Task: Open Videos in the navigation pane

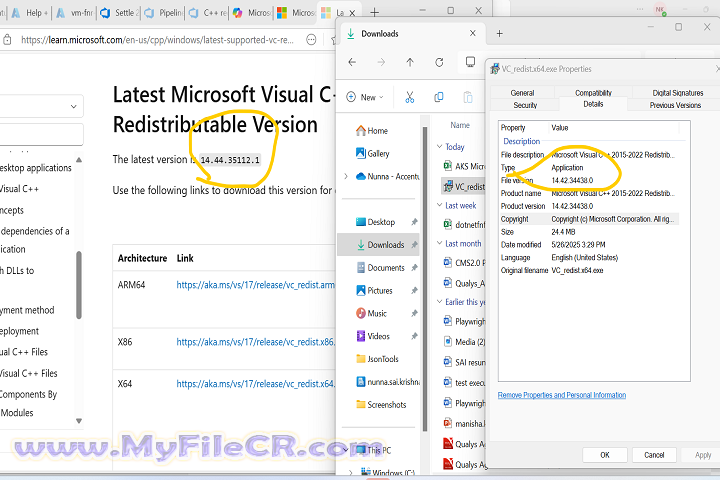Action: click(373, 336)
